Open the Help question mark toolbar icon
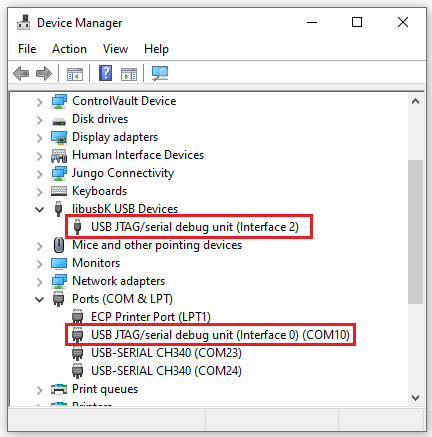The width and height of the screenshot is (432, 437). click(105, 73)
